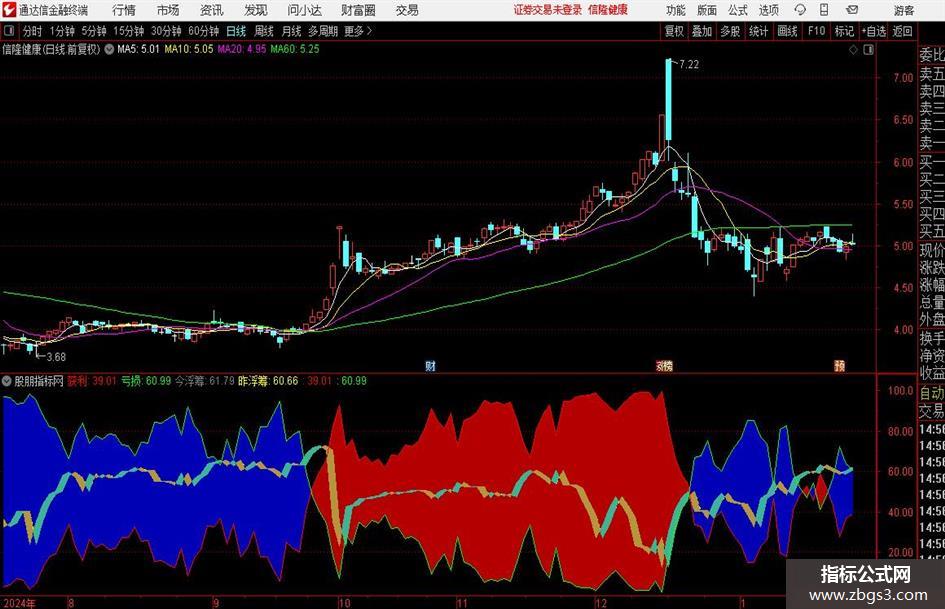Screen dimensions: 945x609
Task: Click the 标记 mark button
Action: click(844, 31)
